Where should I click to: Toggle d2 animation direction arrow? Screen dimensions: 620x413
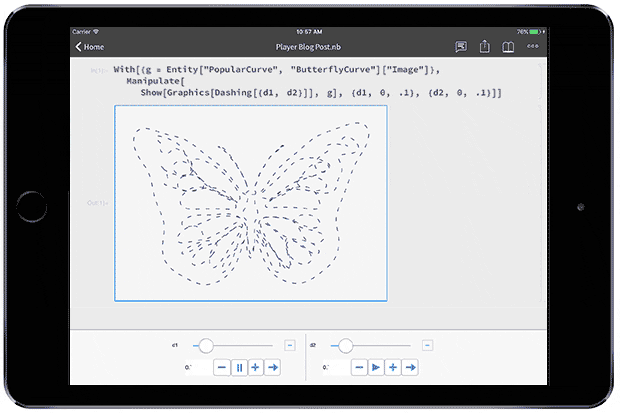point(411,367)
